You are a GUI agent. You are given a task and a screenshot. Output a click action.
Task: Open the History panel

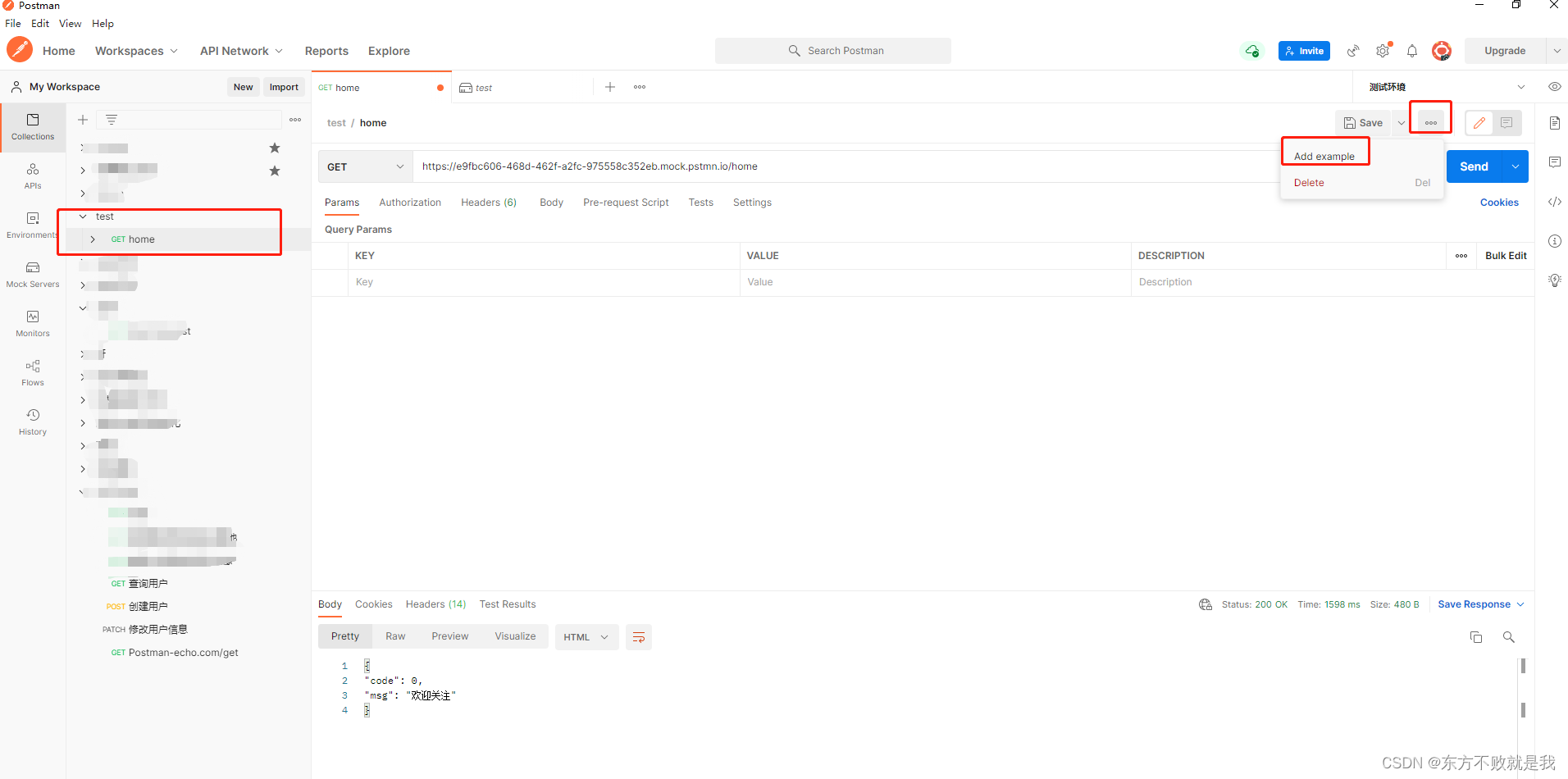[x=32, y=421]
